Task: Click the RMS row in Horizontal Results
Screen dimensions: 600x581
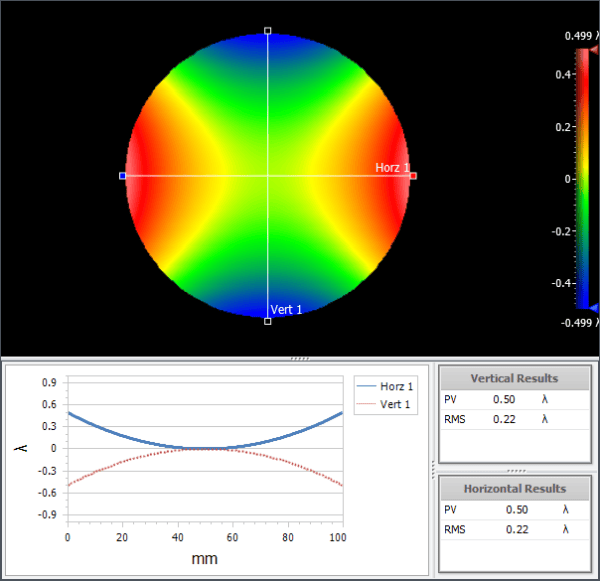Action: (x=516, y=529)
